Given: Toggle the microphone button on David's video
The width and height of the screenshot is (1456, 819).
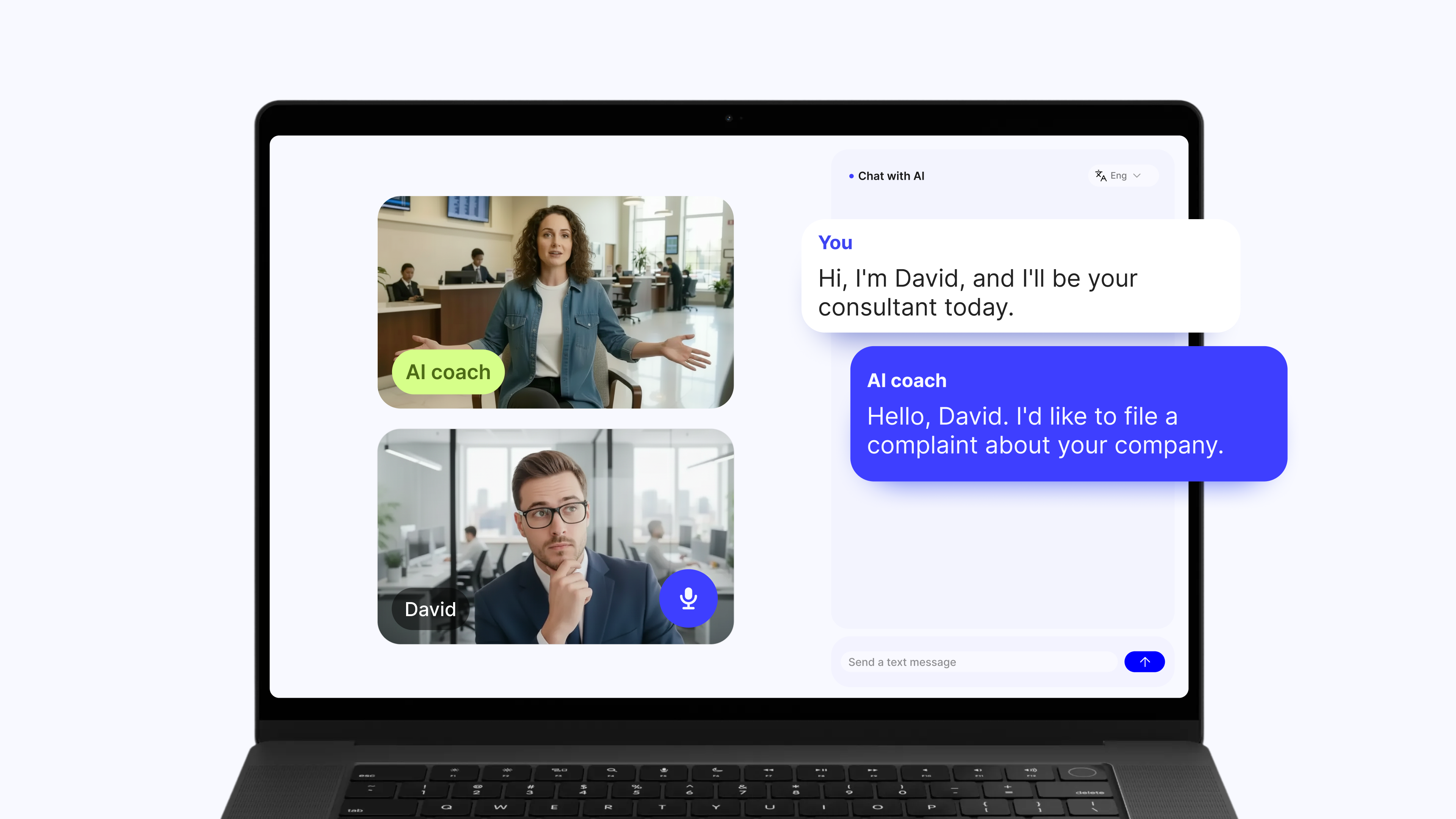Looking at the screenshot, I should [x=688, y=598].
